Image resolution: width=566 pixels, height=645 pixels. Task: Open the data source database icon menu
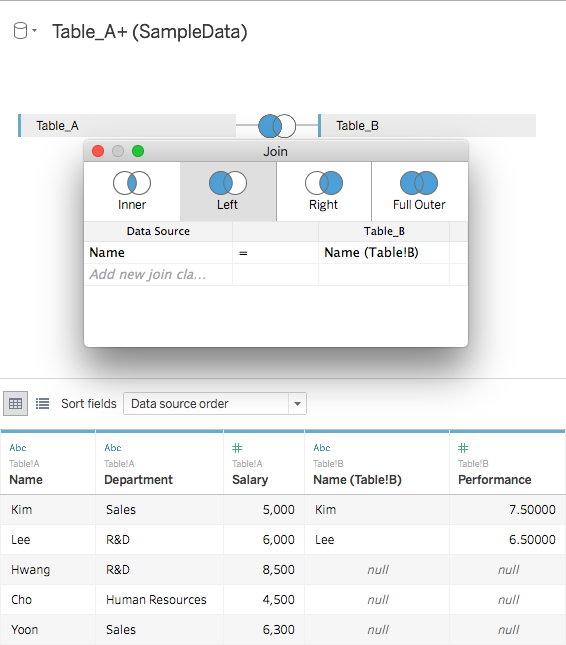click(20, 31)
